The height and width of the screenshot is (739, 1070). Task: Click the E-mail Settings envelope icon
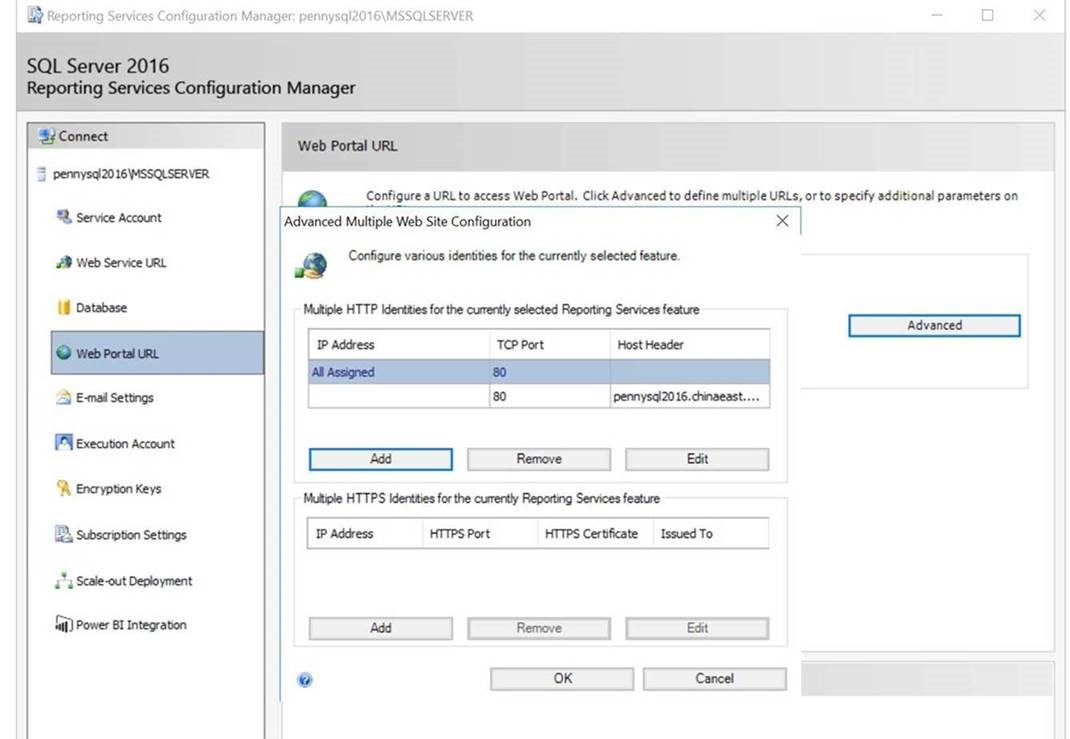(x=64, y=398)
